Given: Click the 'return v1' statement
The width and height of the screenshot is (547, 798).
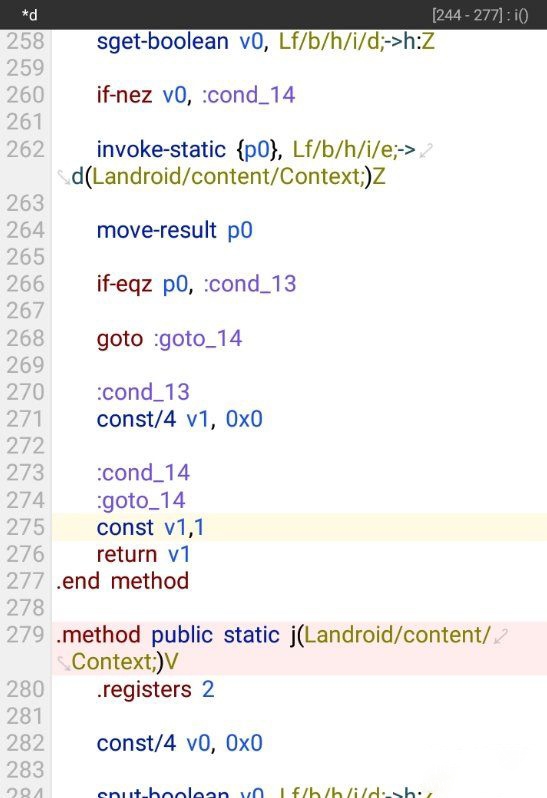Looking at the screenshot, I should [143, 554].
